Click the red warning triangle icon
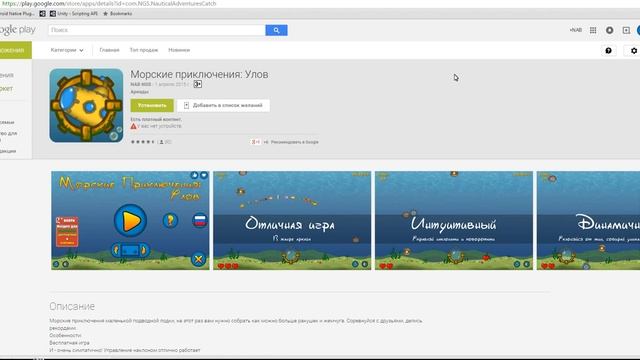640x360 pixels. tap(133, 126)
